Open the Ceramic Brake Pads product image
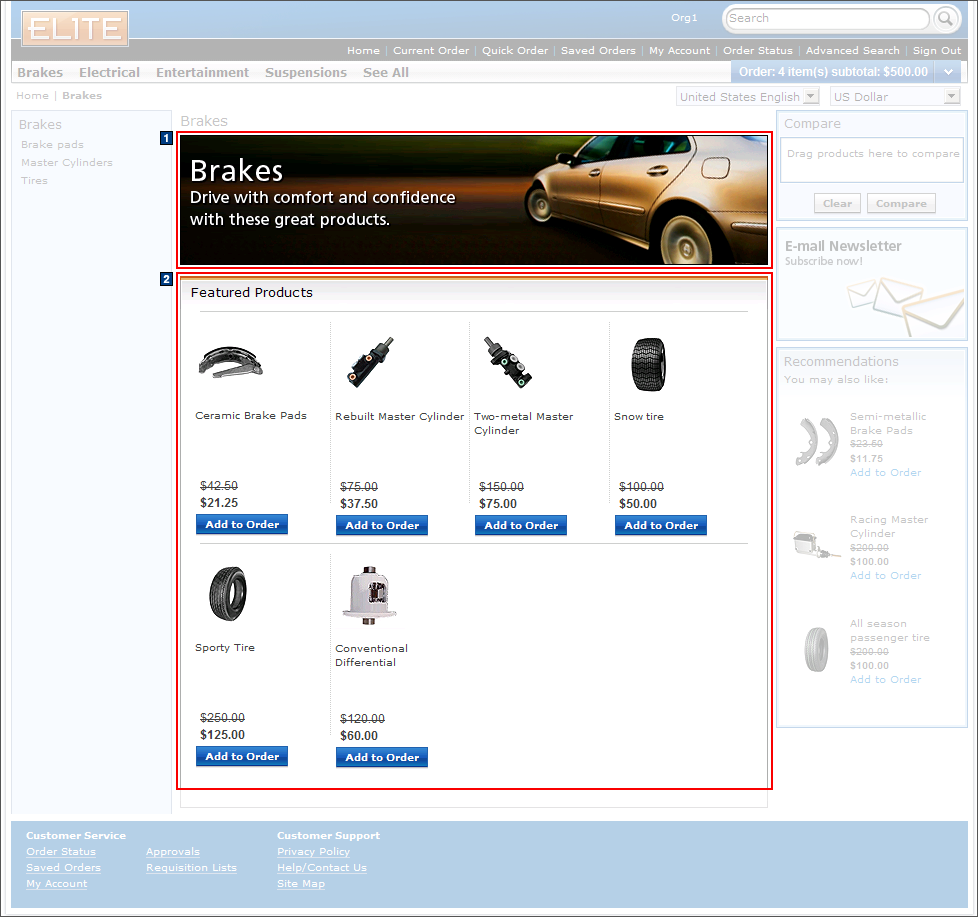Screen dimensions: 978x917 click(231, 361)
